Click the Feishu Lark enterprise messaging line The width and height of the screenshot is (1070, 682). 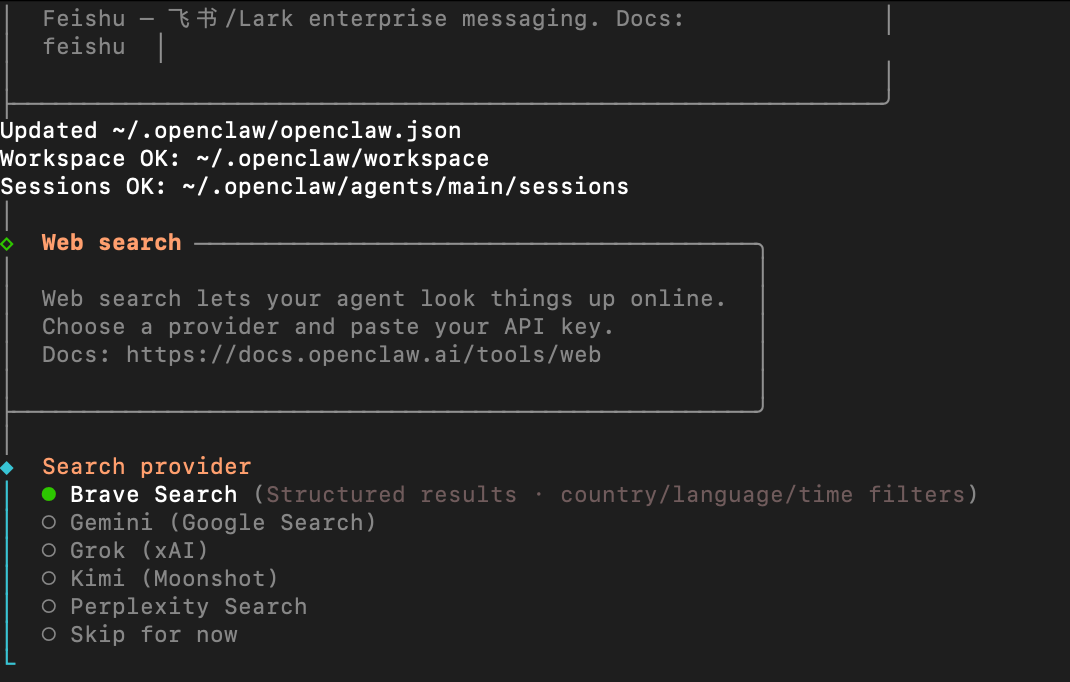(x=363, y=18)
